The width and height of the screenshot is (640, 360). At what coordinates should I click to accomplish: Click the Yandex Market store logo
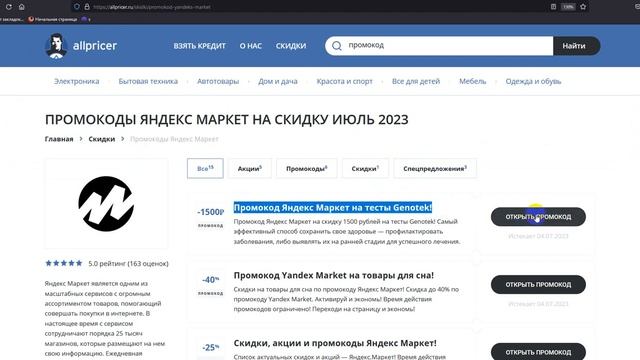coord(106,204)
